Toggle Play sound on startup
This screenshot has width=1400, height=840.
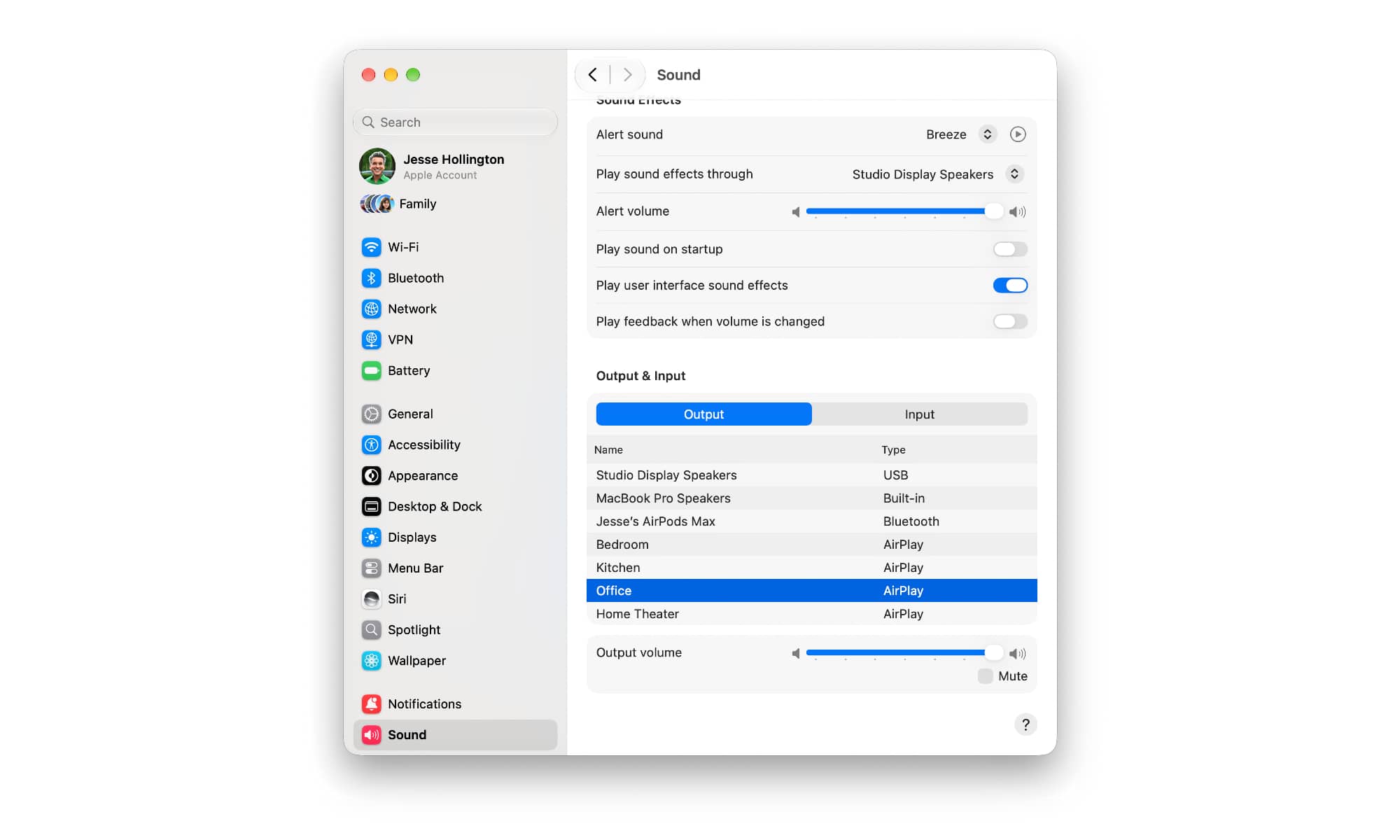(1010, 249)
